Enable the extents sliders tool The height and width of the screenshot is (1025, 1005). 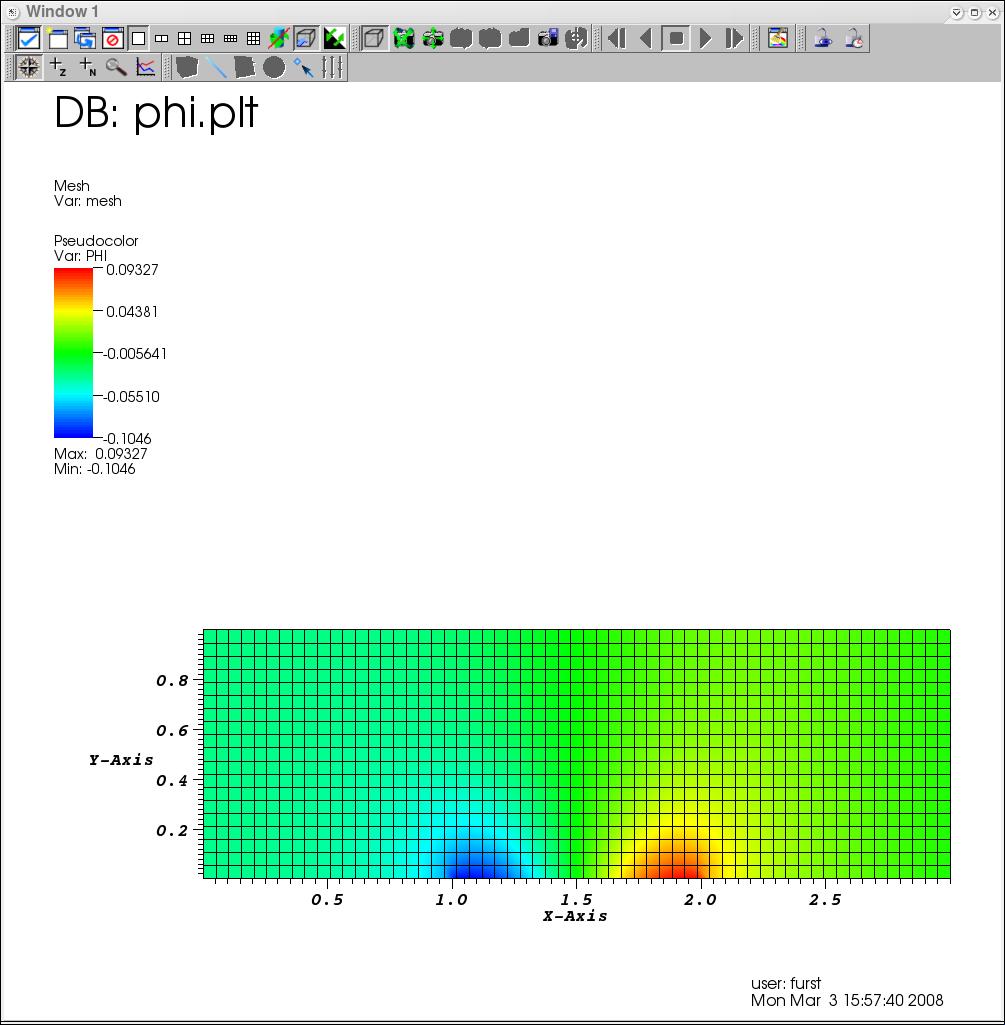332,67
